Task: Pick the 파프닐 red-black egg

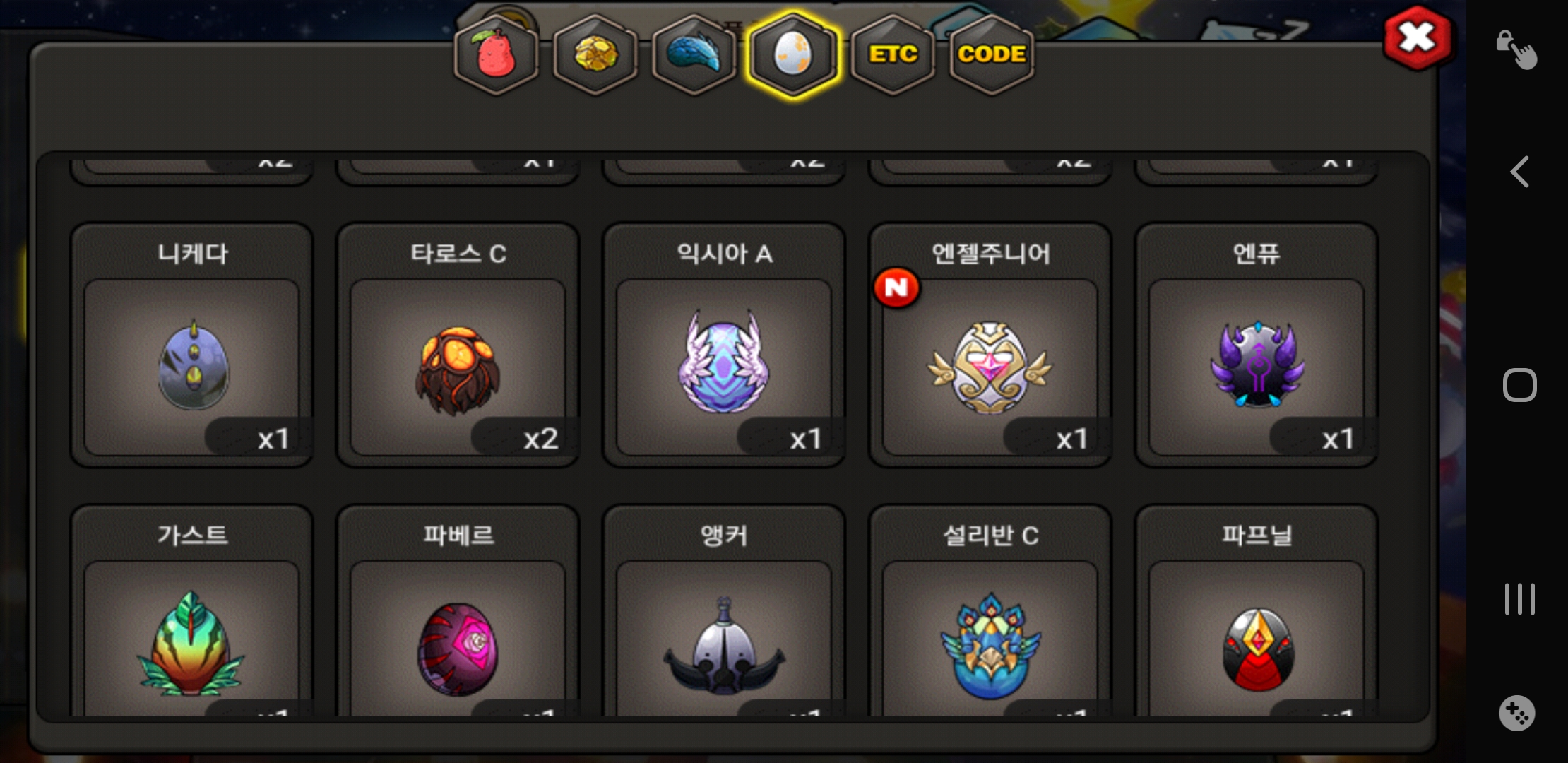Action: point(1257,611)
